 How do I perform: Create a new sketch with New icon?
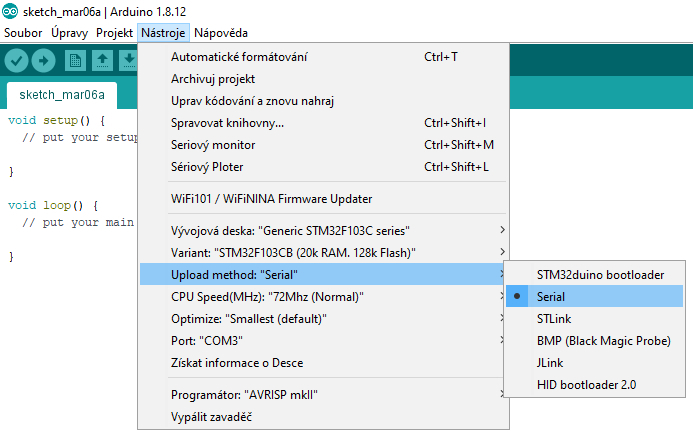[x=75, y=61]
